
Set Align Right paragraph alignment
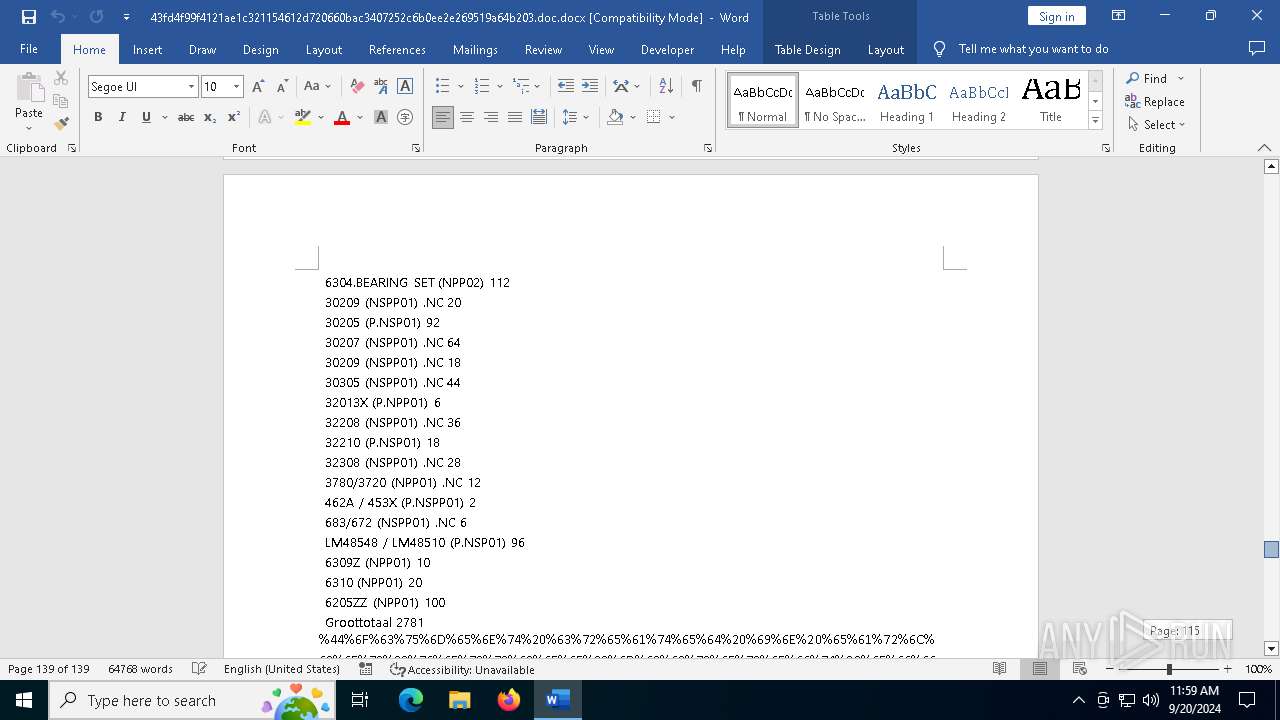(491, 118)
